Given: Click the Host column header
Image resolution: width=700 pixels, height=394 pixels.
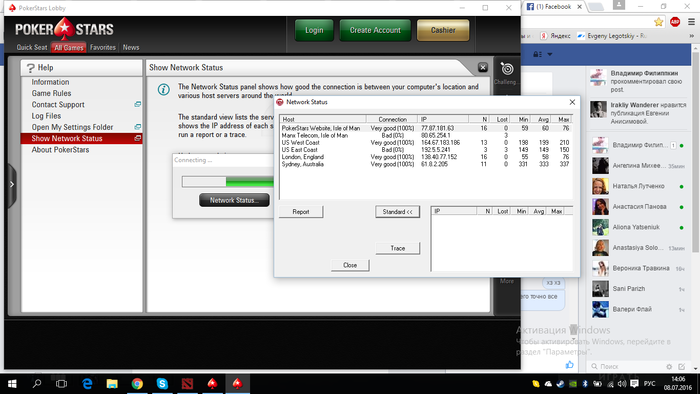Looking at the screenshot, I should click(323, 119).
